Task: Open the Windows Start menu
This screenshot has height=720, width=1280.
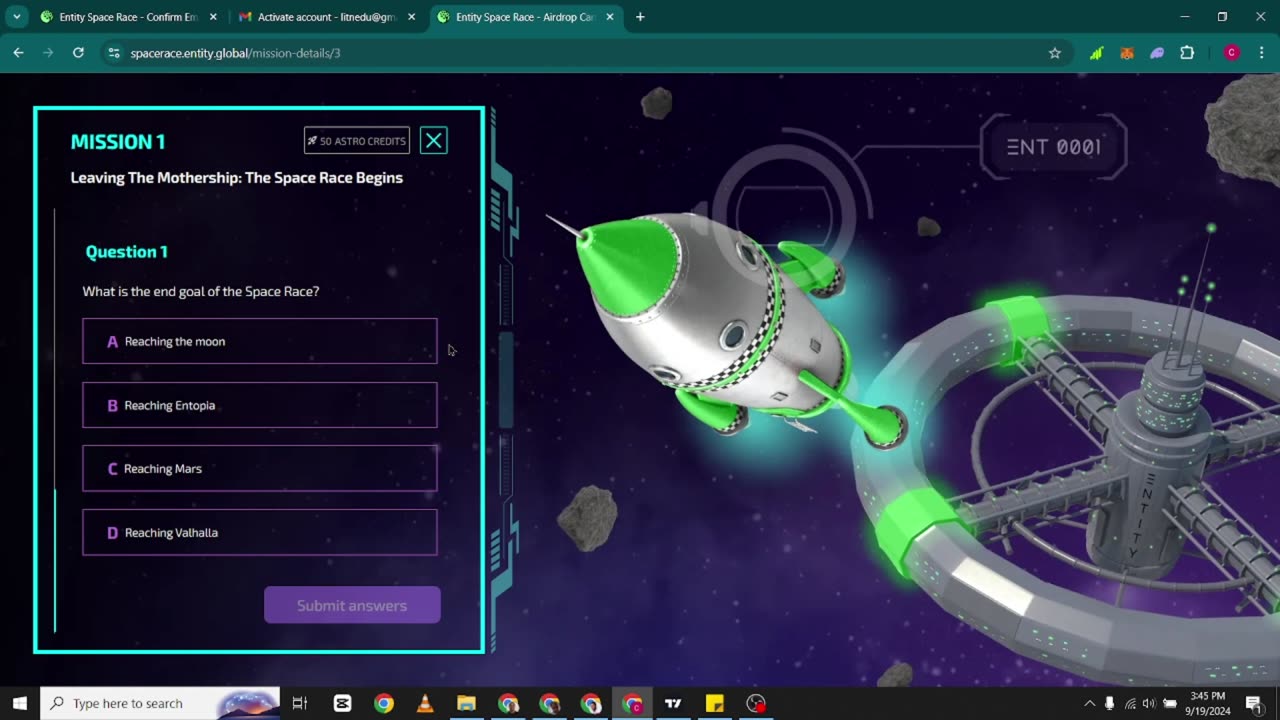Action: tap(19, 703)
